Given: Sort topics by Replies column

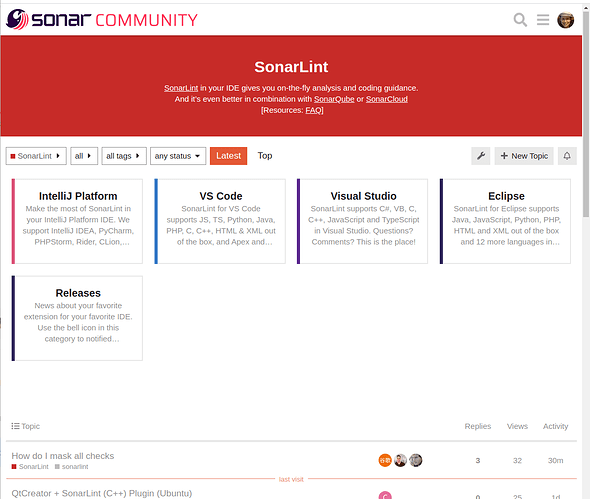Looking at the screenshot, I should tap(477, 426).
